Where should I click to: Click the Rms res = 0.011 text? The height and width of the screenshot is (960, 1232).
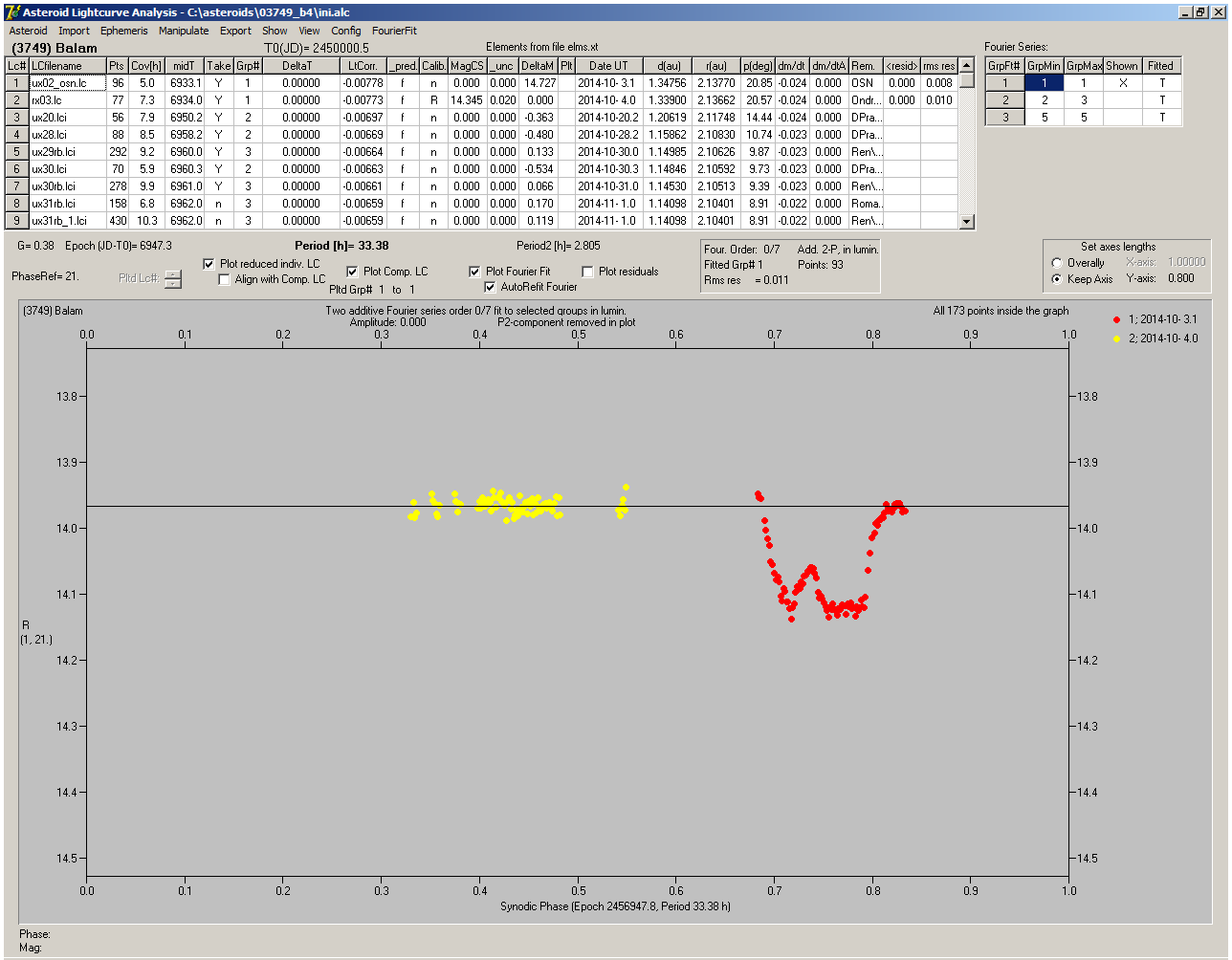pos(746,280)
